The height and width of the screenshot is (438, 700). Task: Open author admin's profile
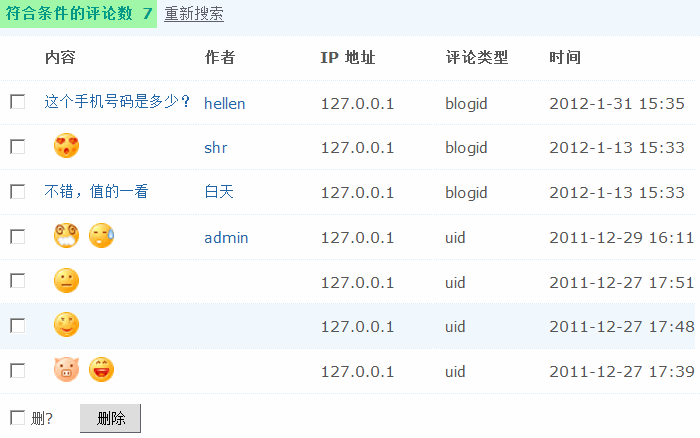(226, 238)
